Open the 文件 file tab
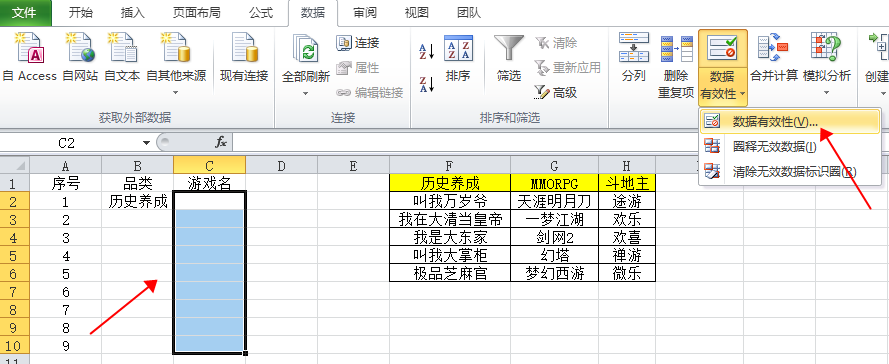 (x=25, y=12)
